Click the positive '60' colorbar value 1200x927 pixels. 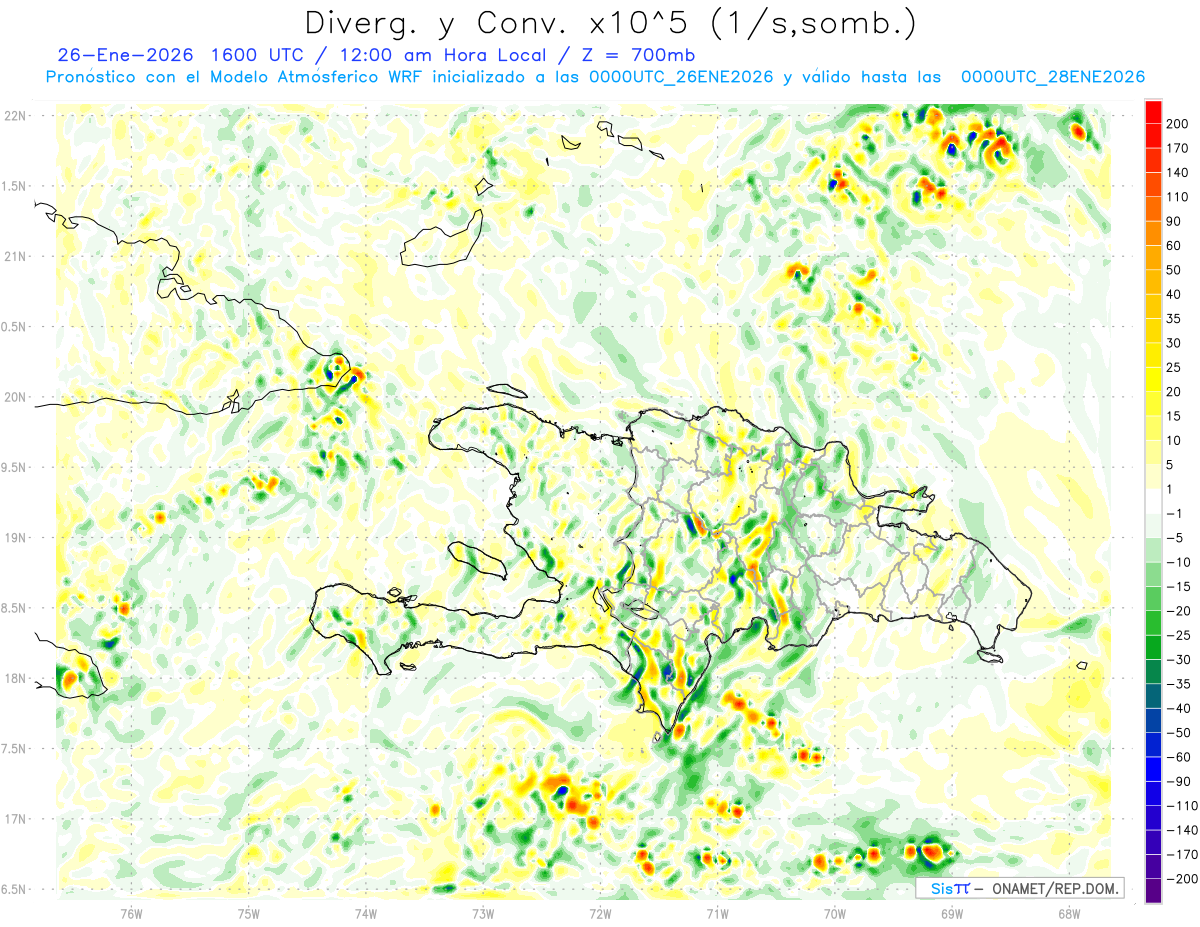coord(1175,245)
